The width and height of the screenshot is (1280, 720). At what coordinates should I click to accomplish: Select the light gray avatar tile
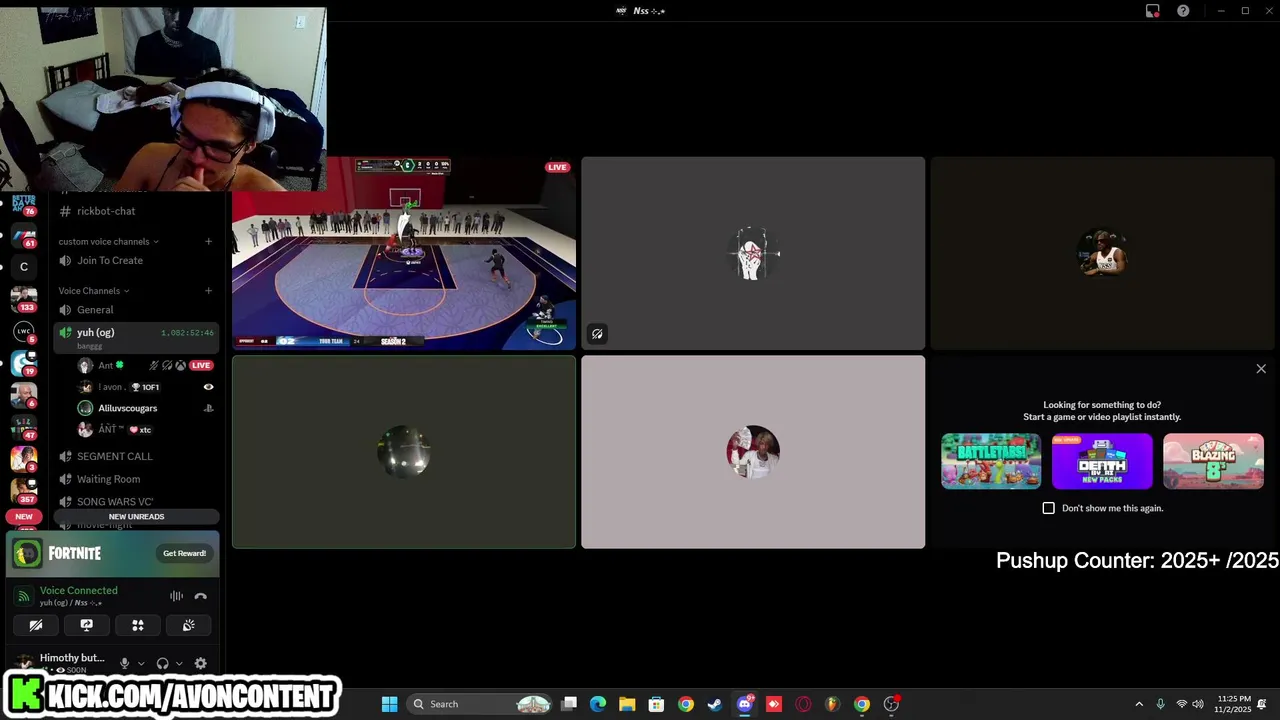[x=753, y=452]
